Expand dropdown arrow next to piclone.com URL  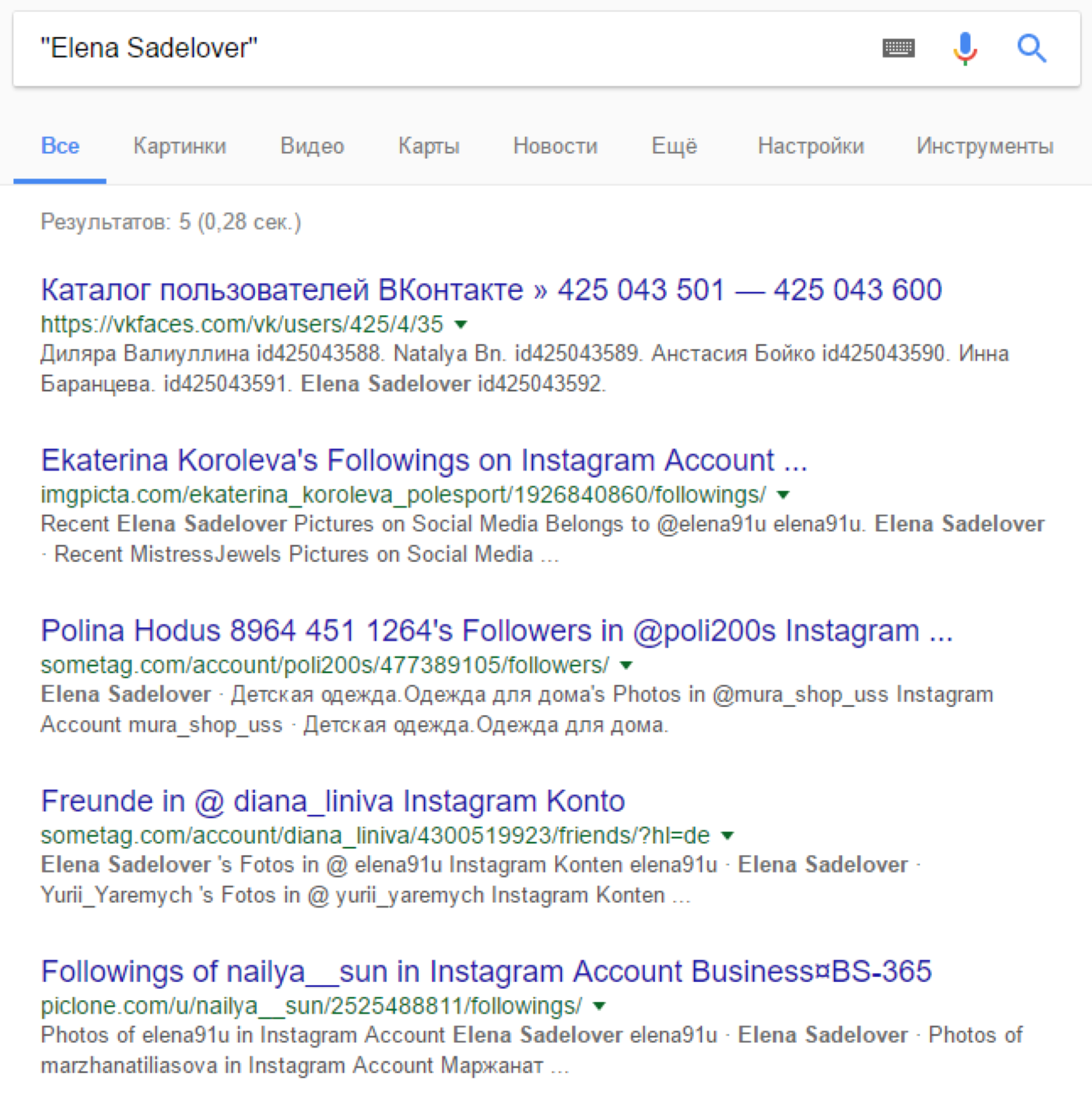coord(599,1006)
